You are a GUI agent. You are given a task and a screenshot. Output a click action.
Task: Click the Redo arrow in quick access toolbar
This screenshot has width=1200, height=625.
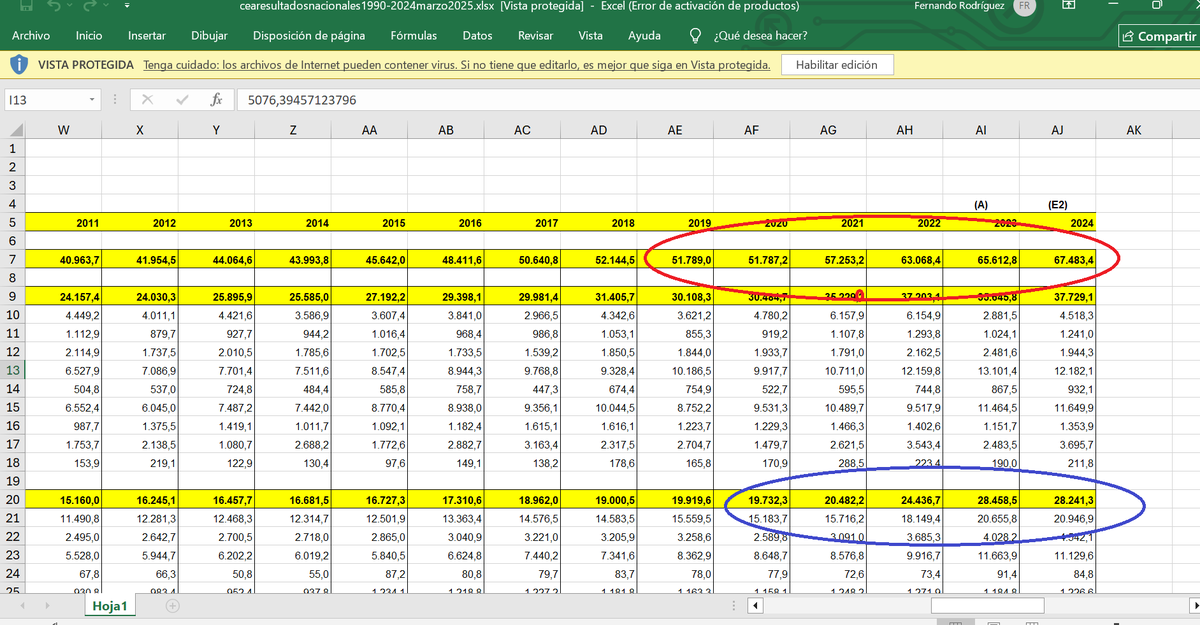89,6
